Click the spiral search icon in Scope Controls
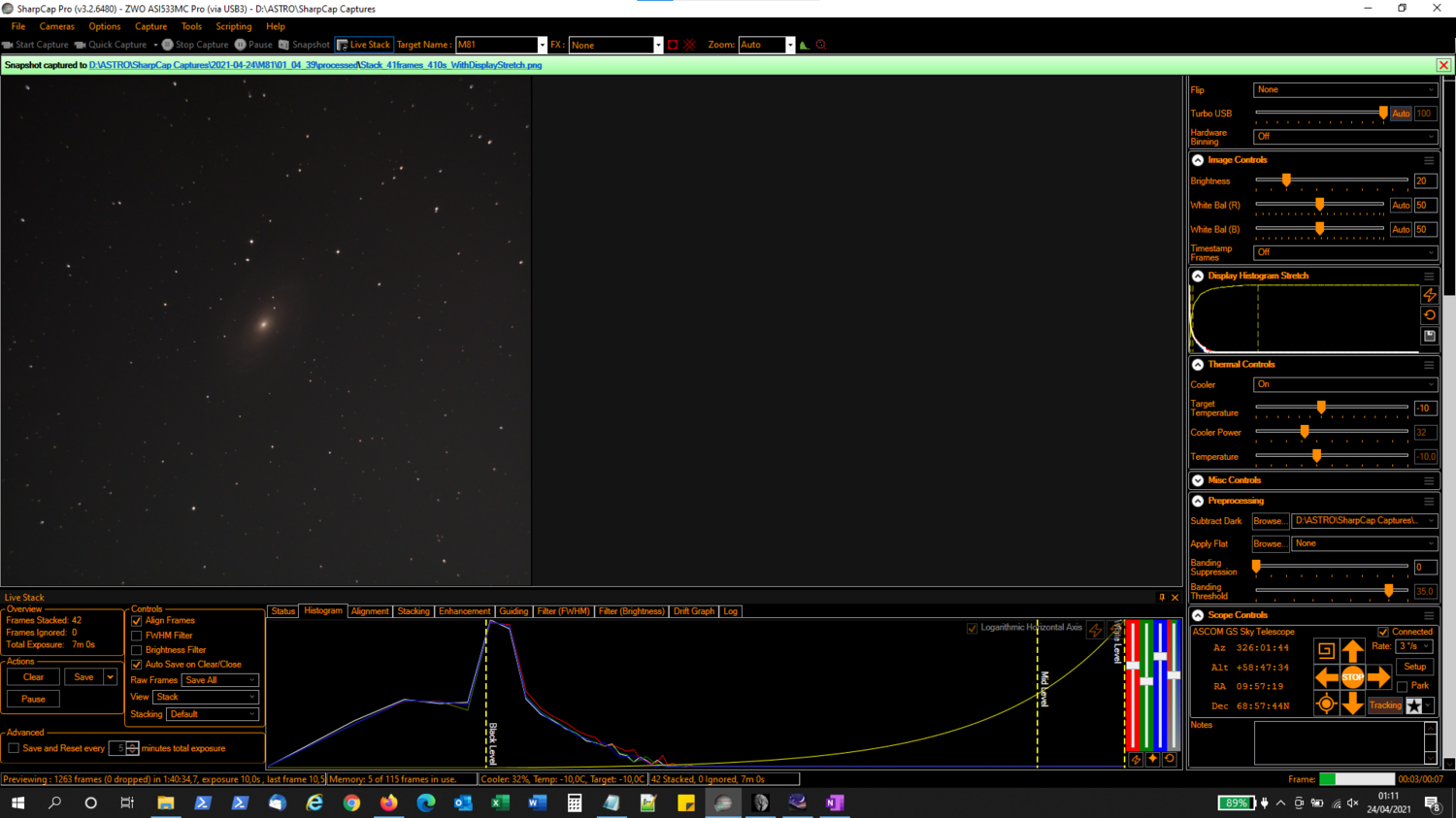Viewport: 1456px width, 818px height. [x=1325, y=651]
